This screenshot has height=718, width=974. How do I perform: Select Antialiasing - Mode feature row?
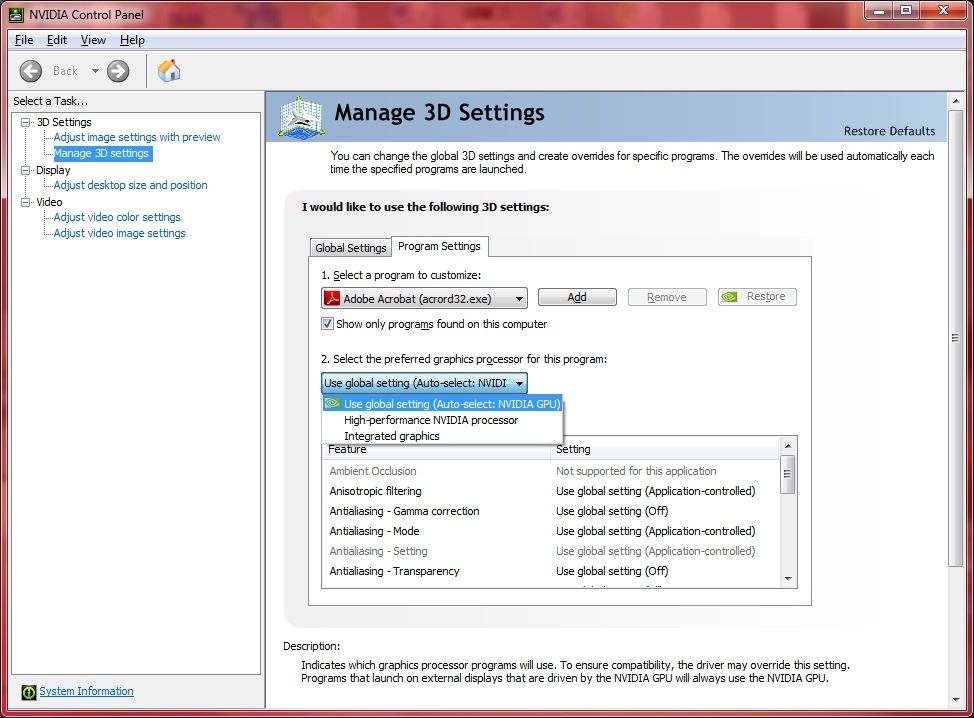point(551,531)
